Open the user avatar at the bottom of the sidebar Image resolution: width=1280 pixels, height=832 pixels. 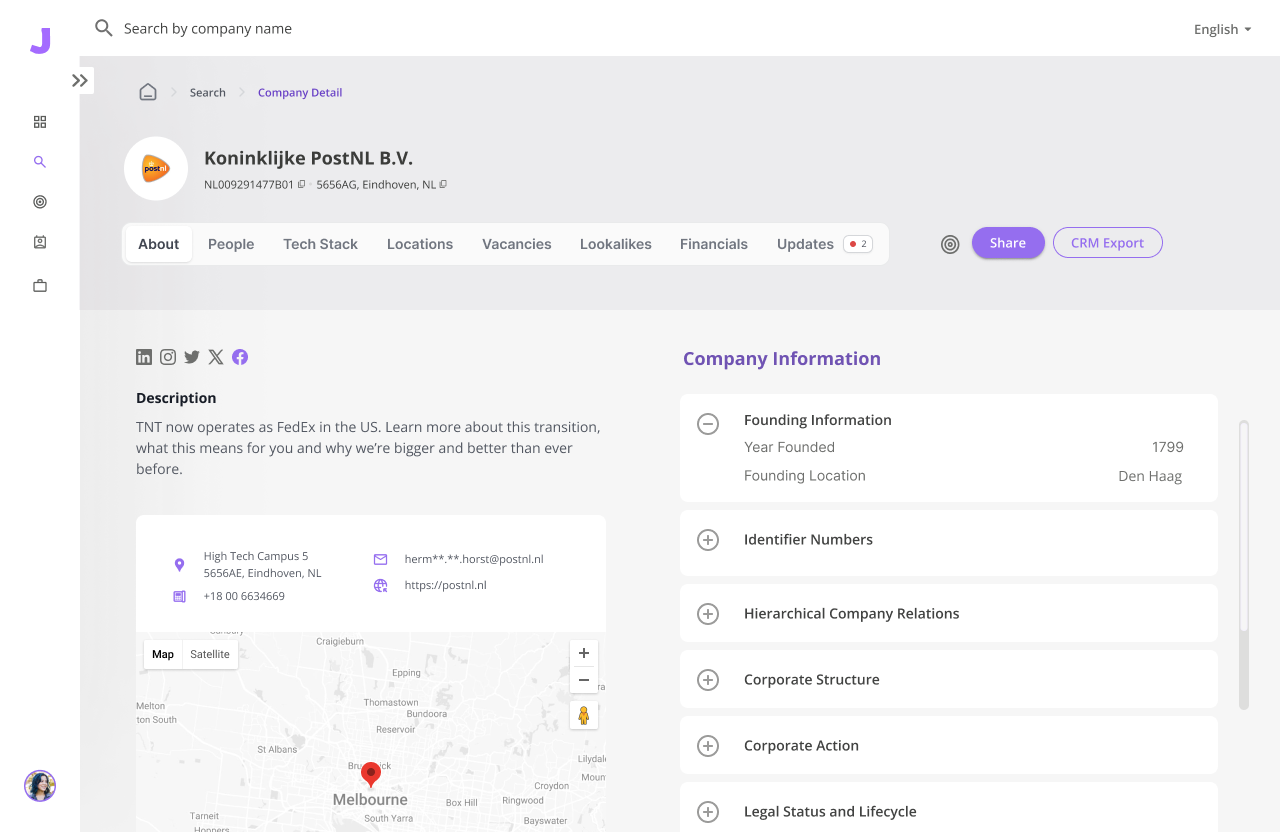pyautogui.click(x=40, y=786)
